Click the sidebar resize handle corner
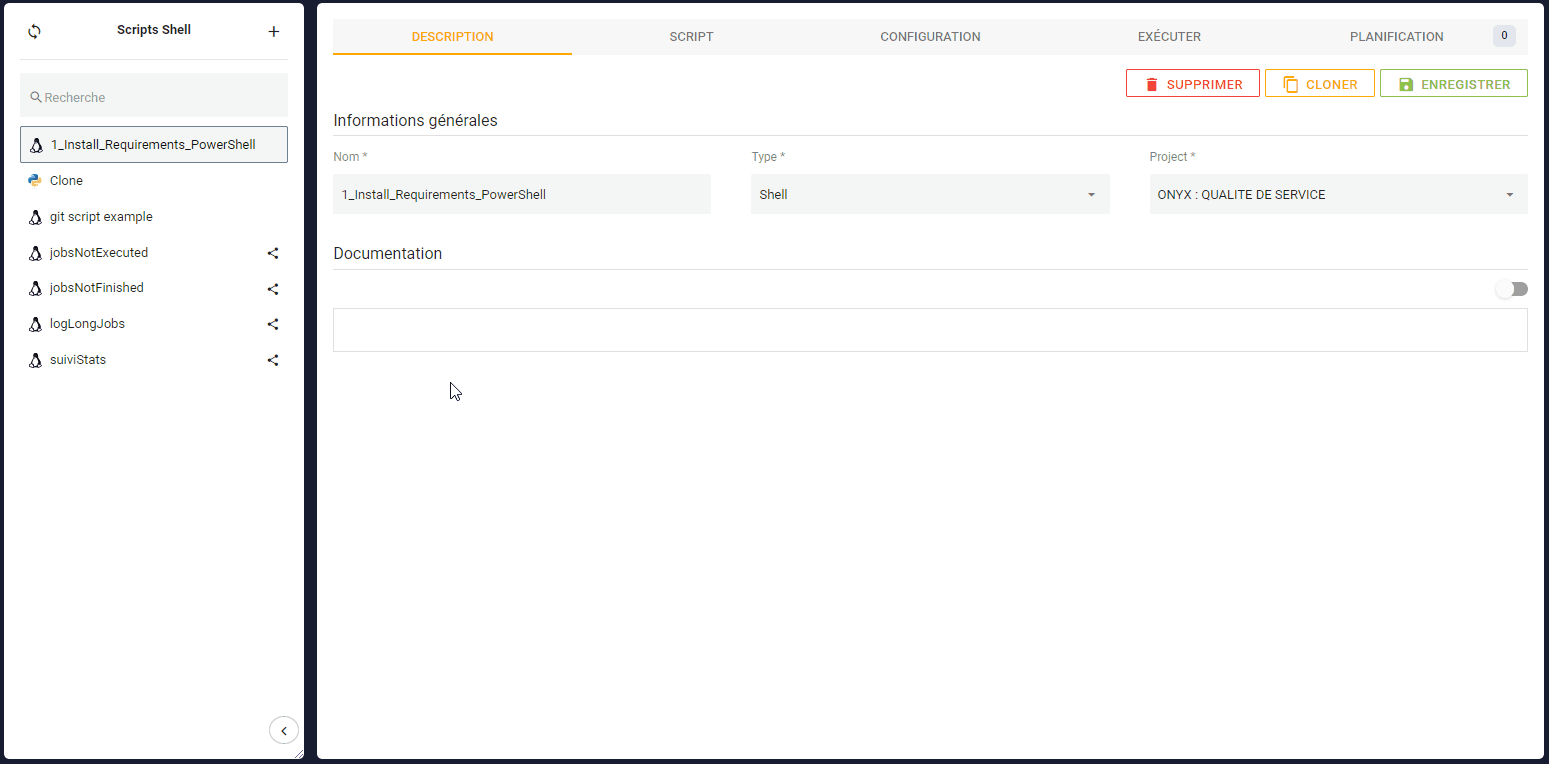 [x=298, y=753]
